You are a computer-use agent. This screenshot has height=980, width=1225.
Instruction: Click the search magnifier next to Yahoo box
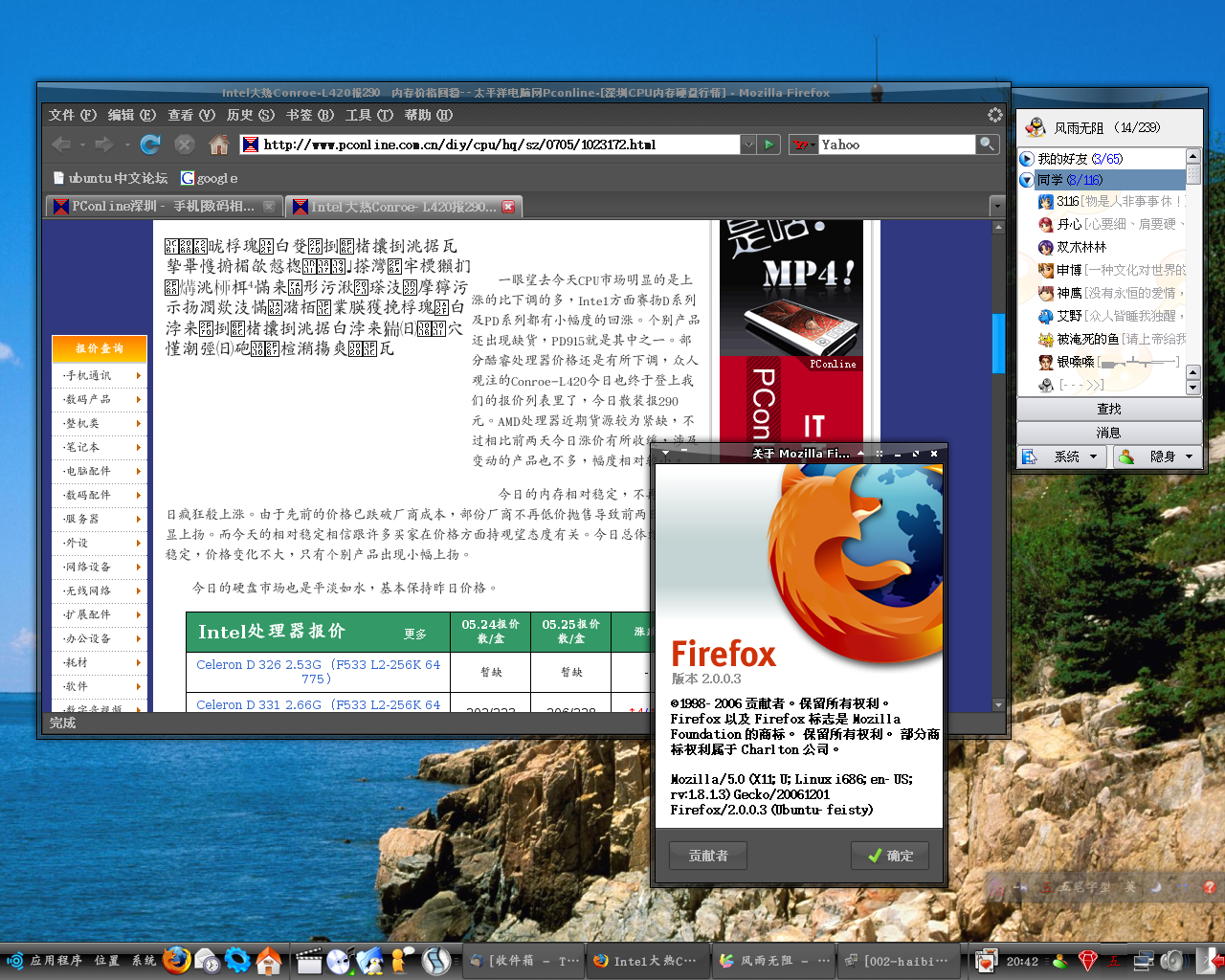[988, 145]
